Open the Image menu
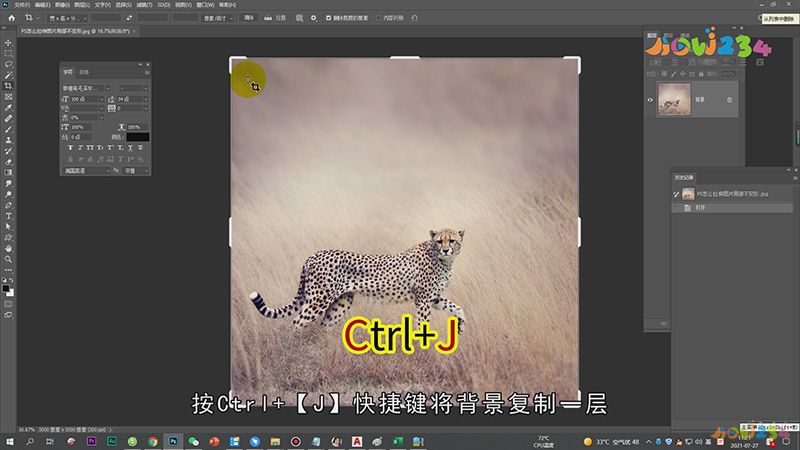Image resolution: width=800 pixels, height=450 pixels. [62, 5]
